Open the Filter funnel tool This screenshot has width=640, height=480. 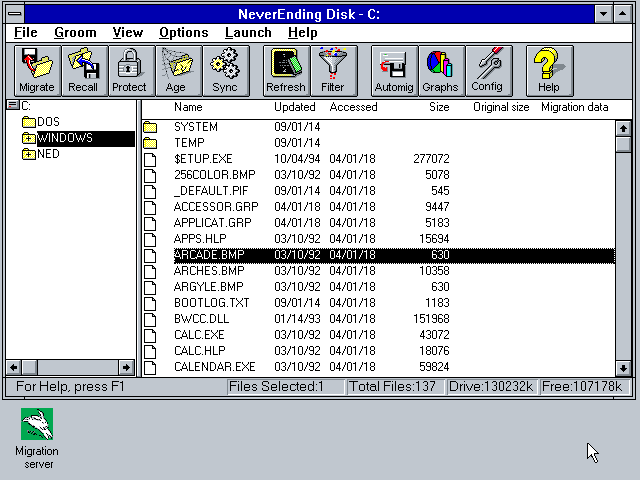click(x=333, y=71)
